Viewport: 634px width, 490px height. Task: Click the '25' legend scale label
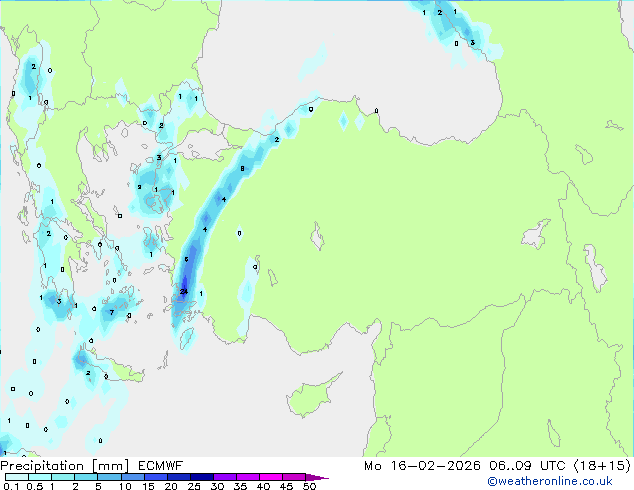[194, 486]
